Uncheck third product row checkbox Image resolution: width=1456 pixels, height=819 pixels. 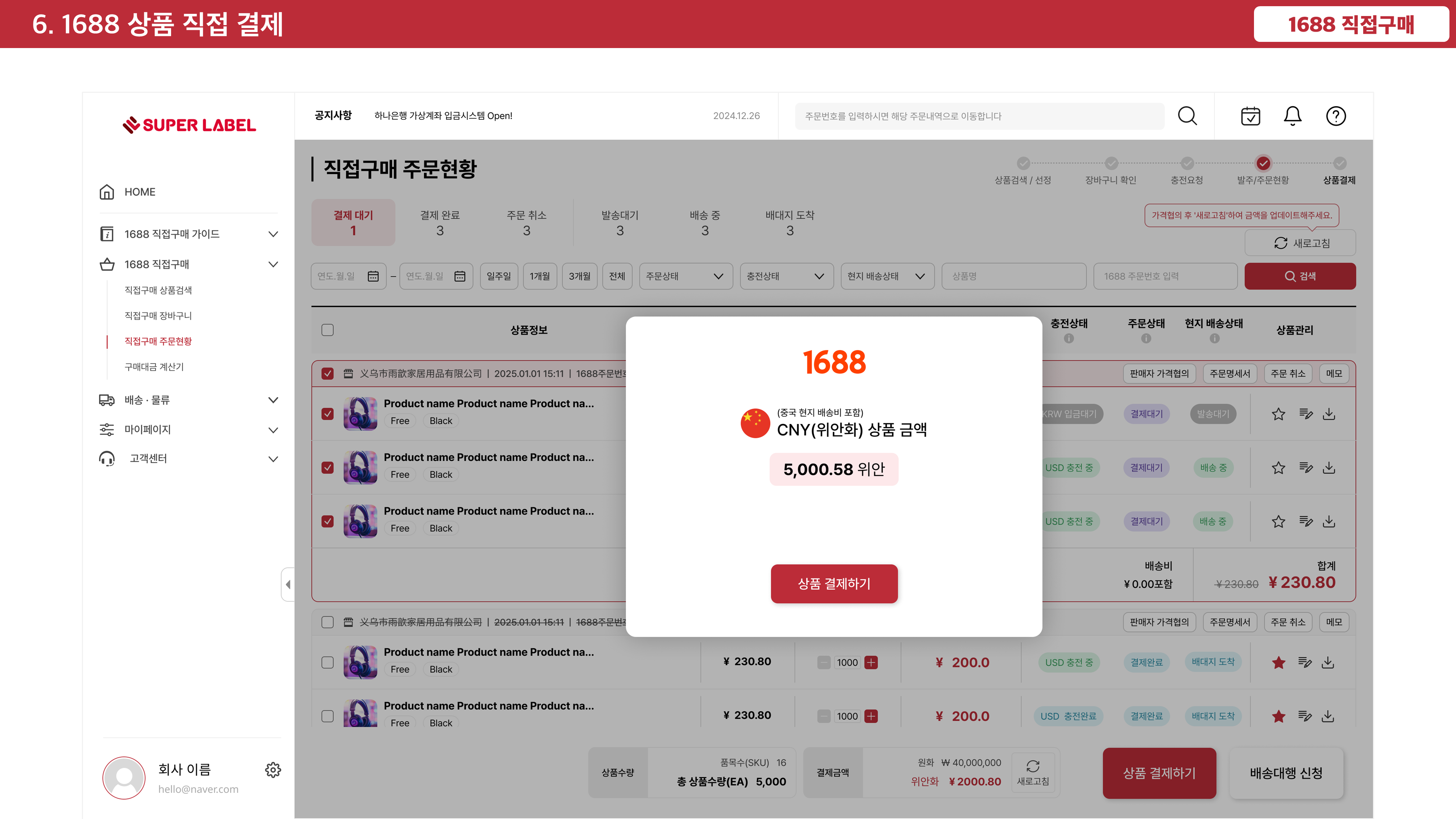coord(327,522)
